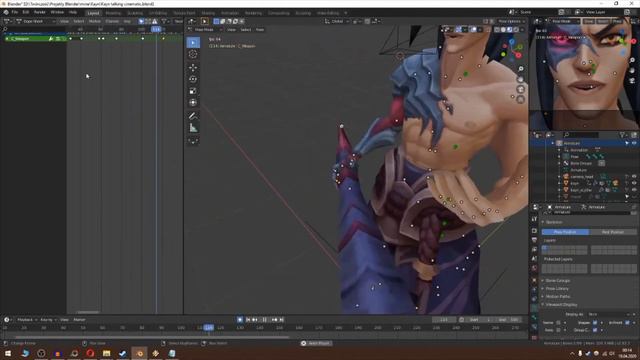The height and width of the screenshot is (360, 640).
Task: Jump to the first frame in timeline
Action: click(248, 320)
